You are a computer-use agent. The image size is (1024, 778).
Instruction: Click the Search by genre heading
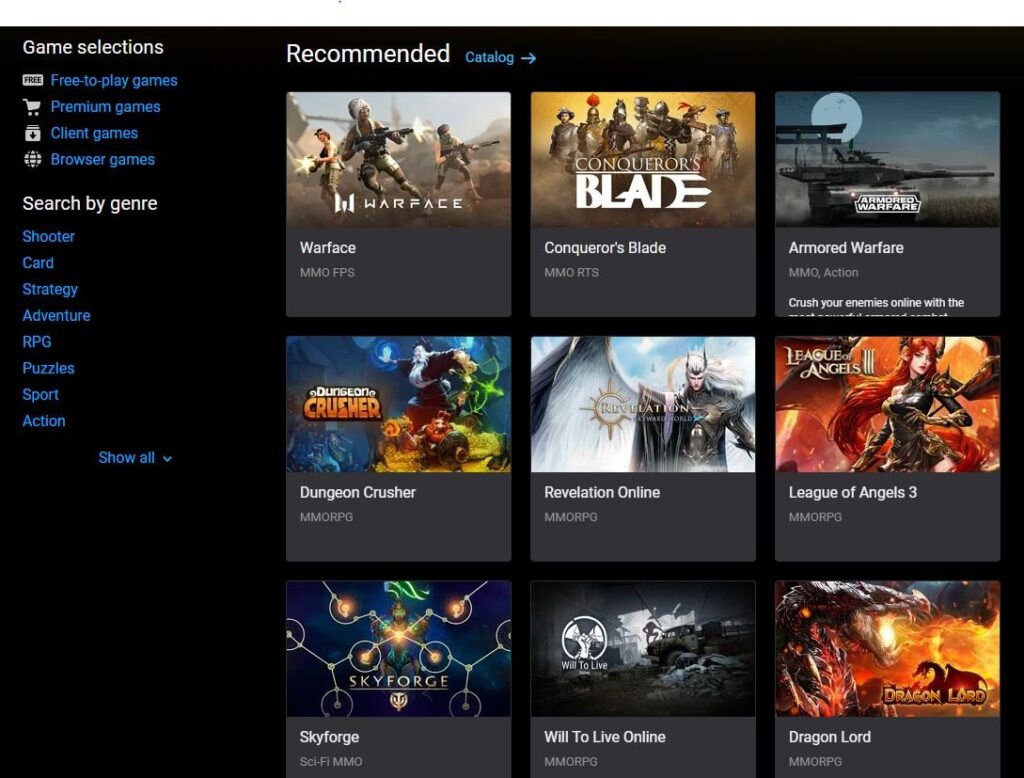89,204
